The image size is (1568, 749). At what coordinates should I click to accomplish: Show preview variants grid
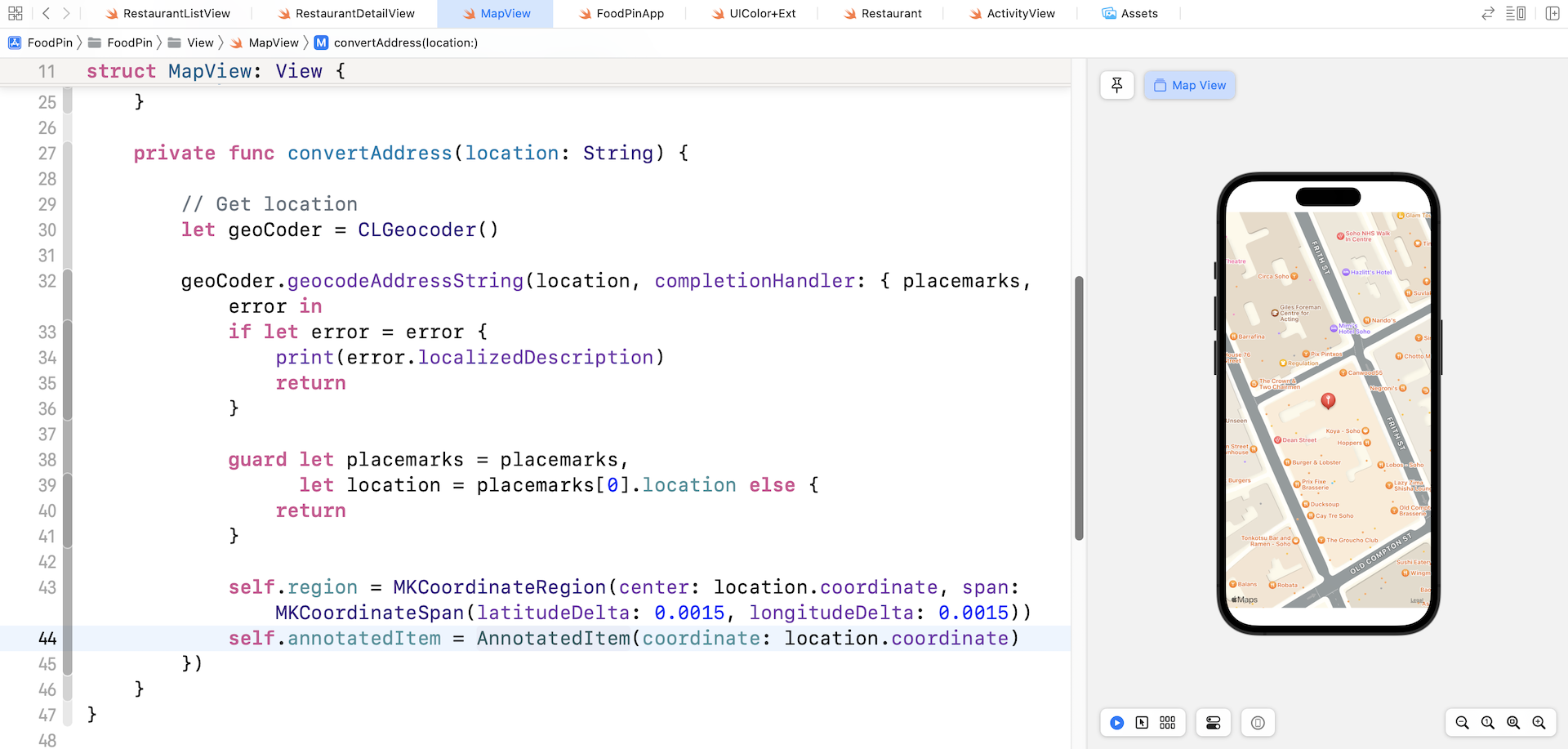point(1168,723)
